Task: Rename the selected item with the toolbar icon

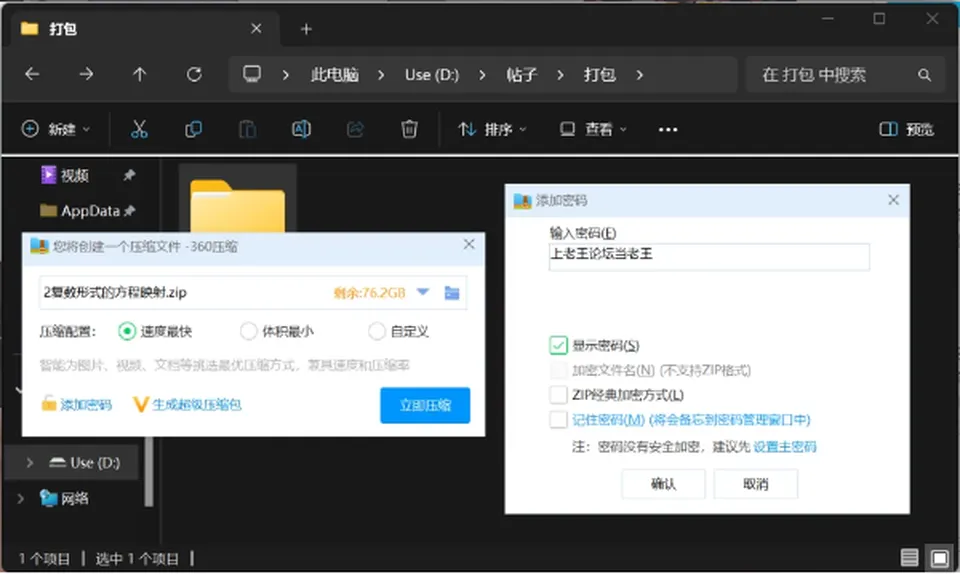Action: tap(301, 129)
